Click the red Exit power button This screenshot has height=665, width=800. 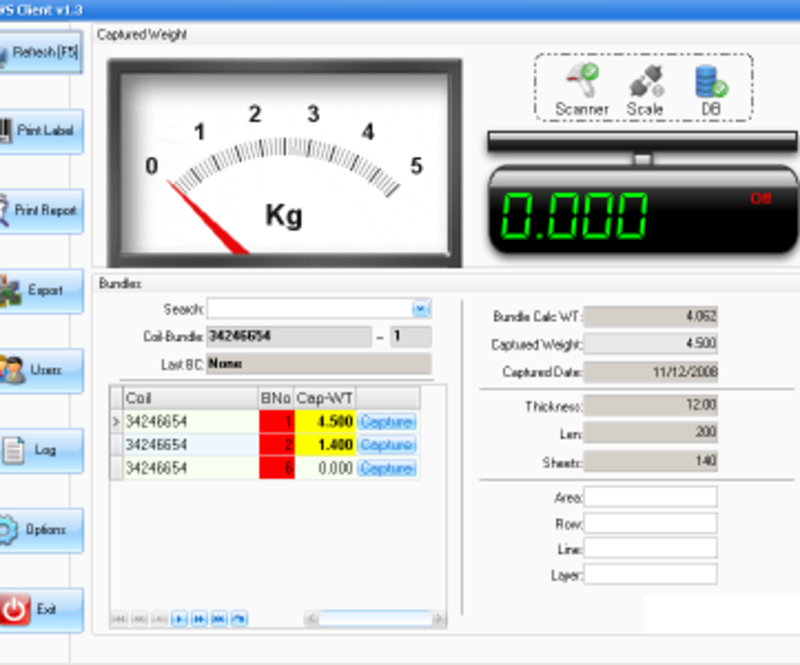[41, 609]
